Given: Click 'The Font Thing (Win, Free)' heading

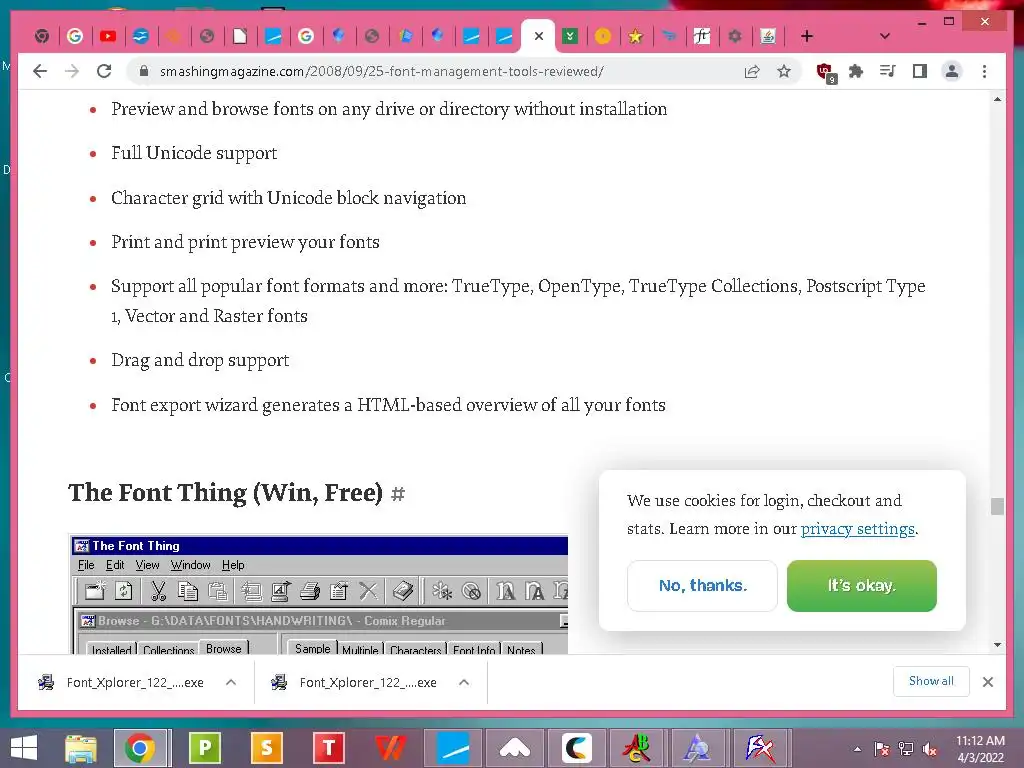Looking at the screenshot, I should click(225, 492).
